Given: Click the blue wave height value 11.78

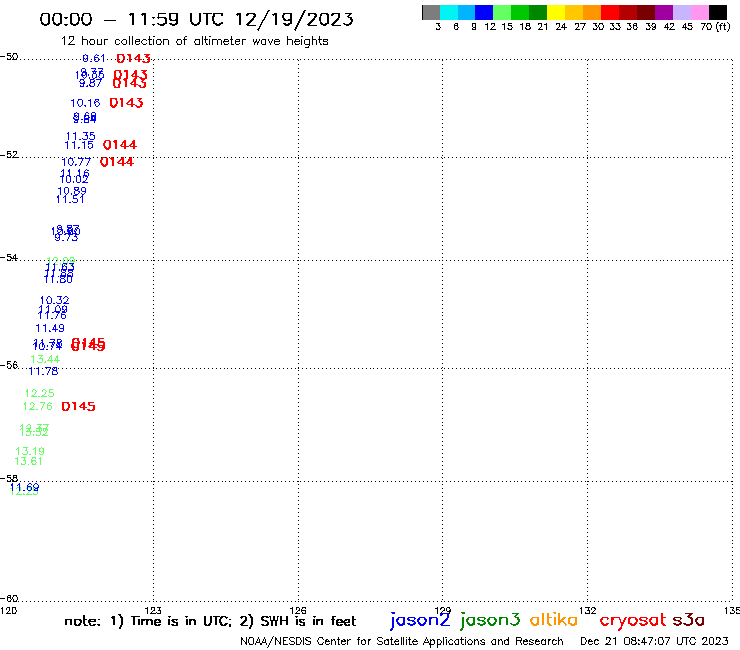Looking at the screenshot, I should pyautogui.click(x=43, y=371).
